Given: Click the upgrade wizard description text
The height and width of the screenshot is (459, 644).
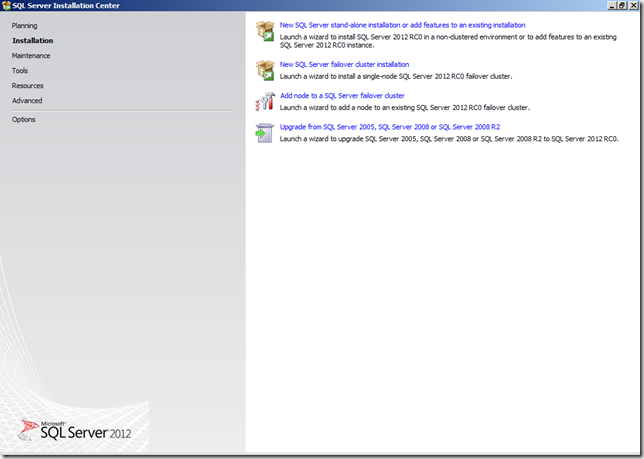Looking at the screenshot, I should pyautogui.click(x=449, y=139).
